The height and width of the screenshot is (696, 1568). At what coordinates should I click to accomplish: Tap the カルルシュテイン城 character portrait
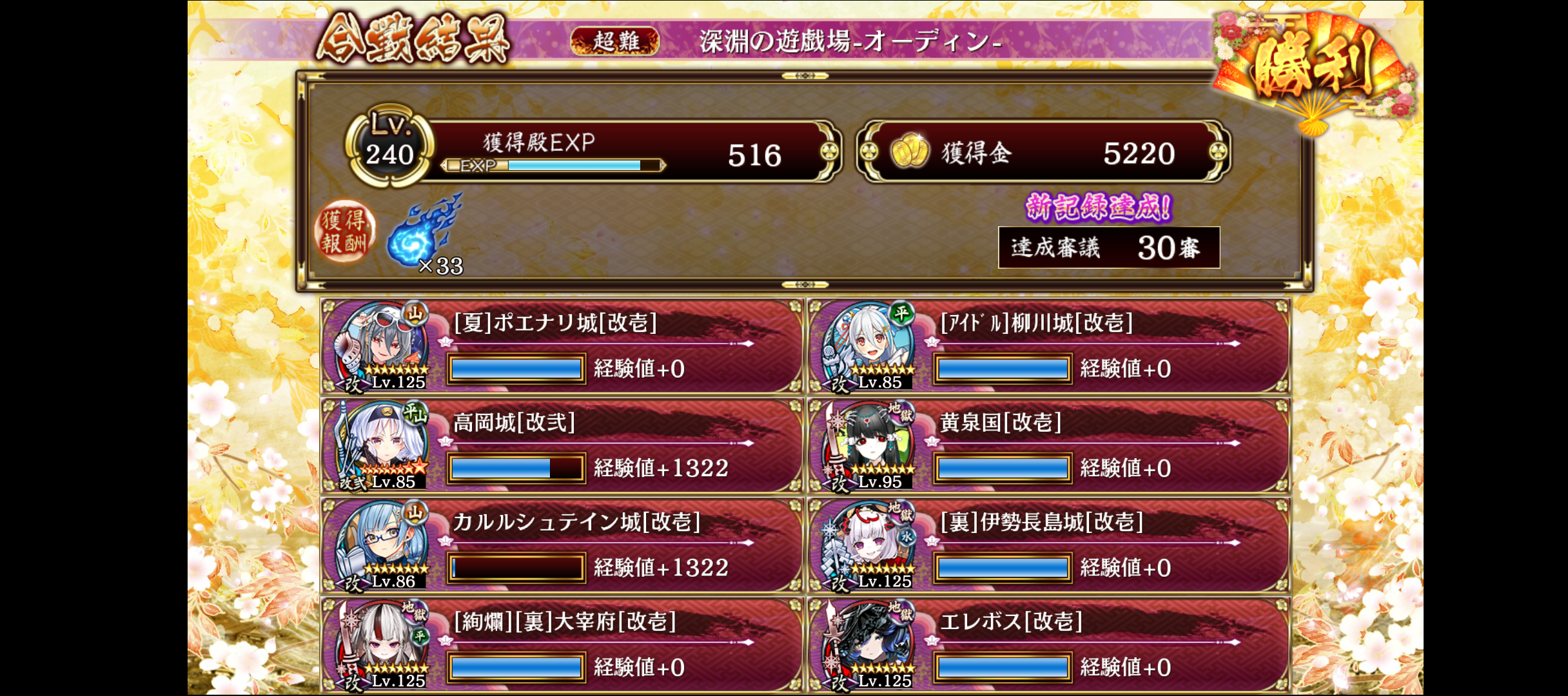[x=382, y=545]
